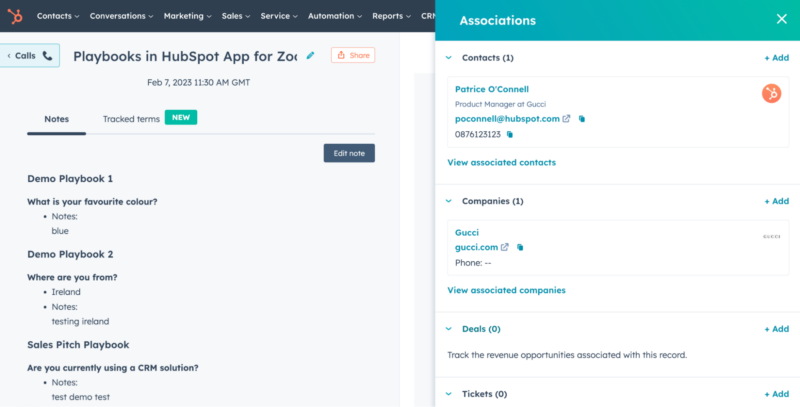Open the Sales menu
The image size is (800, 407).
236,16
